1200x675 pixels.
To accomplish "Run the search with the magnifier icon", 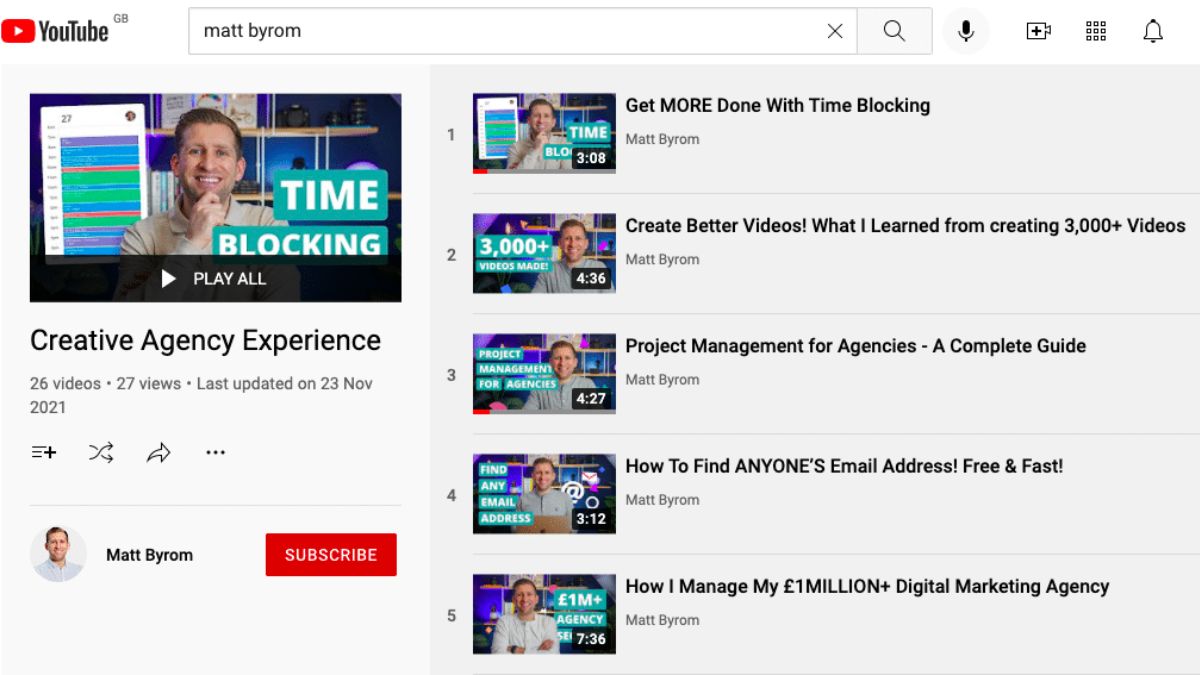I will pos(893,31).
